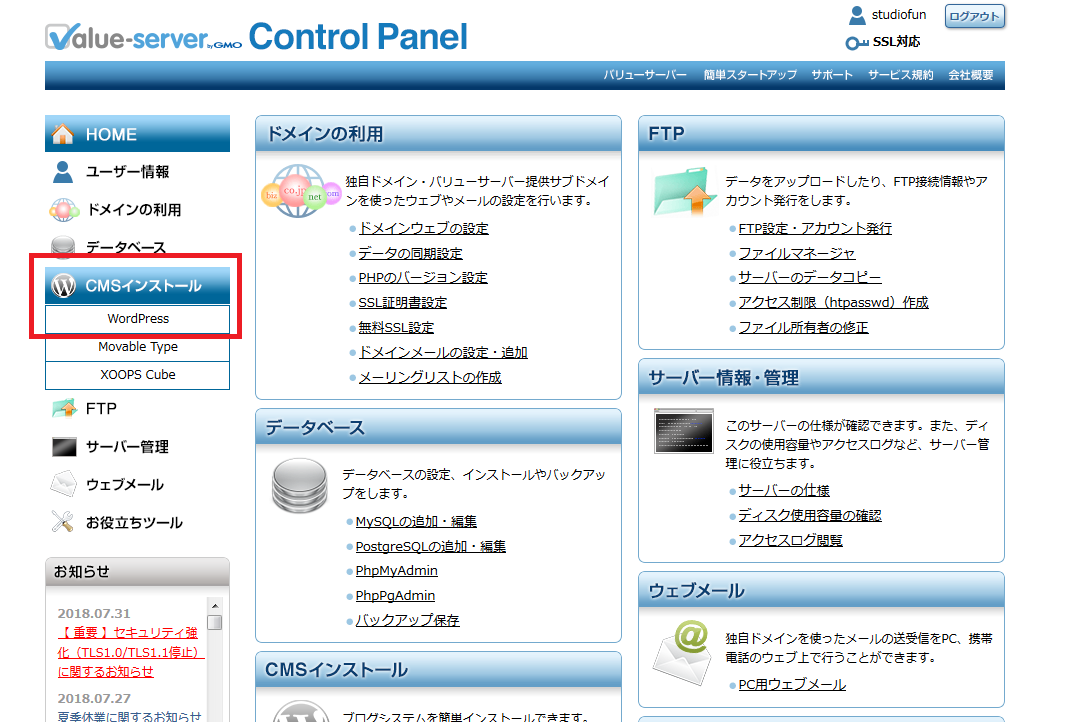The width and height of the screenshot is (1065, 722).
Task: Open アクセスログ閲覧 link
Action: [x=790, y=540]
